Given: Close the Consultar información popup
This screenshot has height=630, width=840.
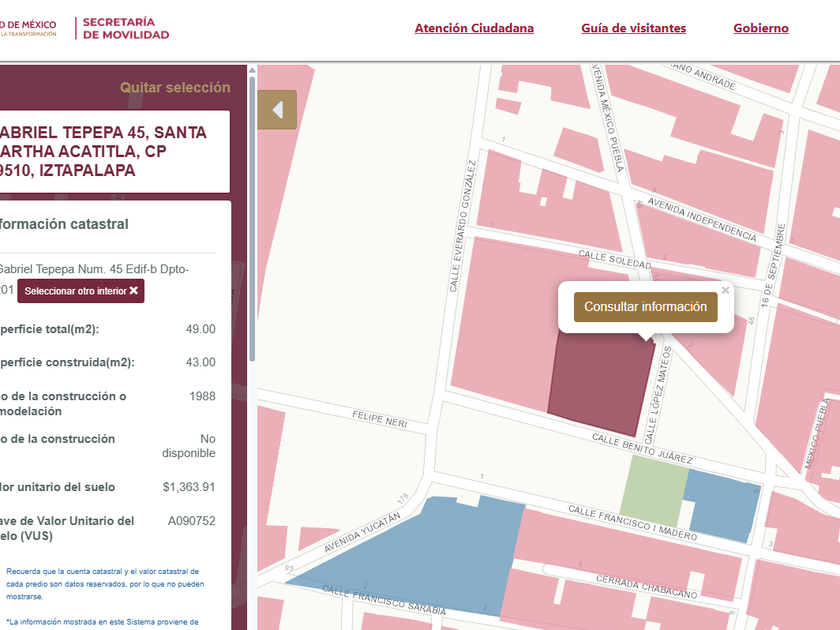Looking at the screenshot, I should click(726, 291).
